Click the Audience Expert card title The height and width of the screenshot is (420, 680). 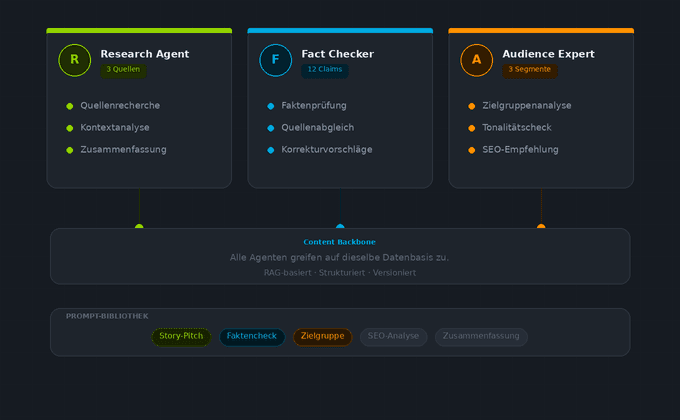(548, 54)
